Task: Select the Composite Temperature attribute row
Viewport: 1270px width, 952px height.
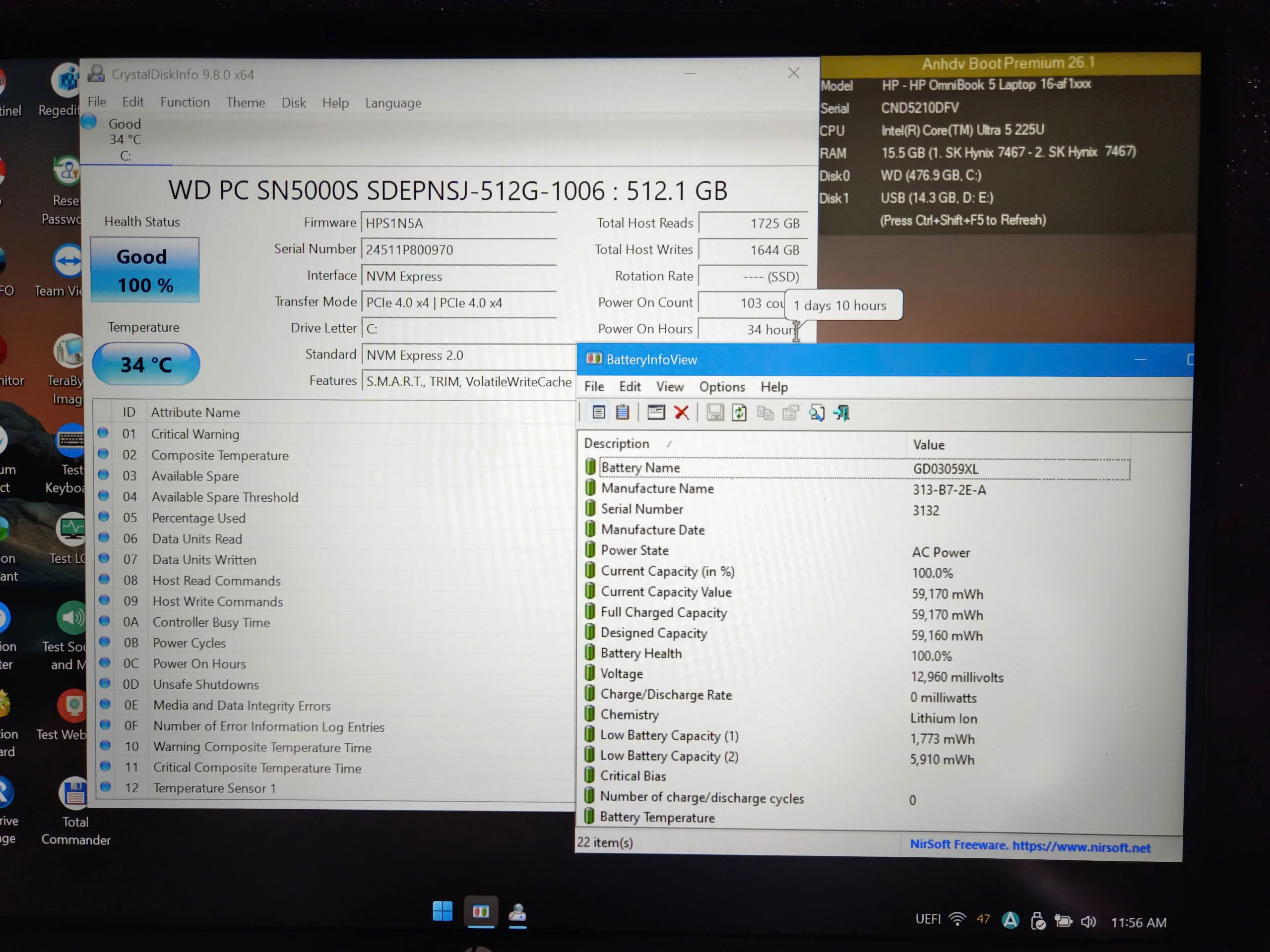Action: pyautogui.click(x=335, y=455)
